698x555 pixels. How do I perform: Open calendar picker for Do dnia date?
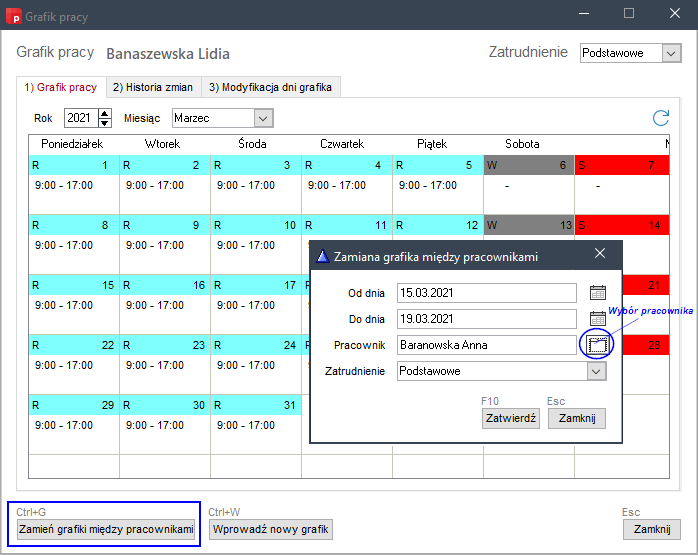598,319
